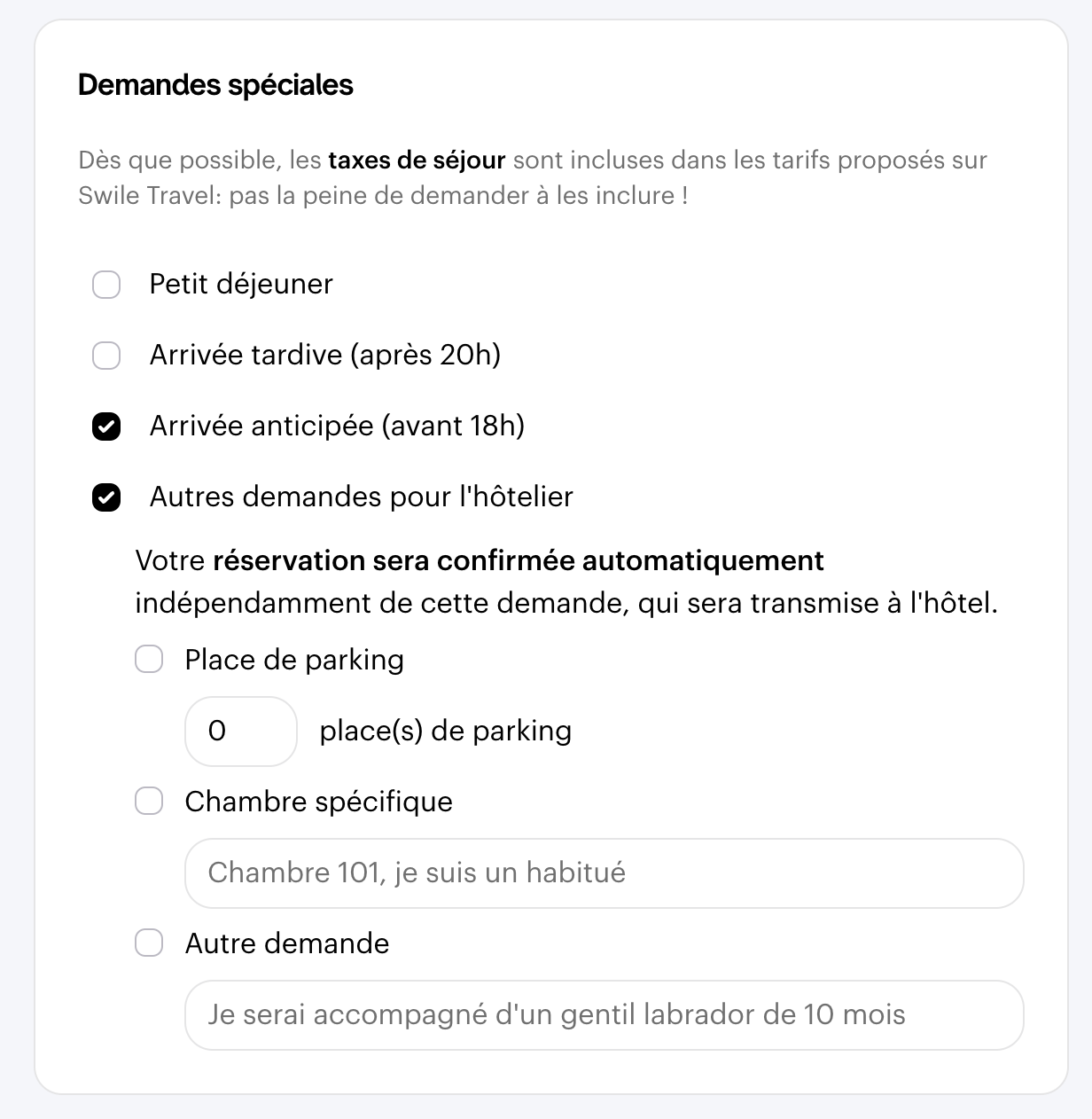
Task: Click the 'Demandes spéciales' heading
Action: pyautogui.click(x=215, y=85)
